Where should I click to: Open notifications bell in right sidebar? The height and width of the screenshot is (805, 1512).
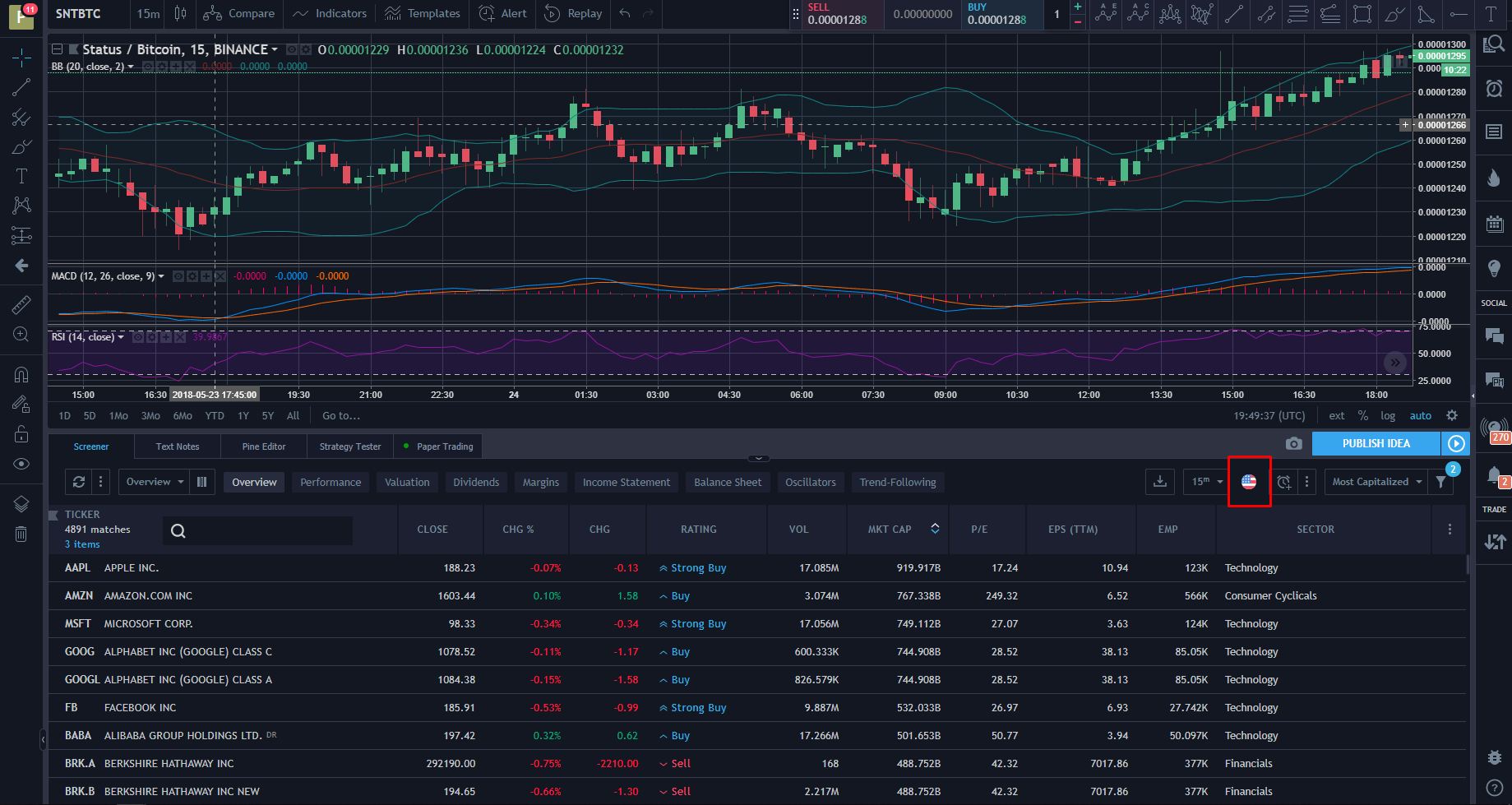[1494, 476]
